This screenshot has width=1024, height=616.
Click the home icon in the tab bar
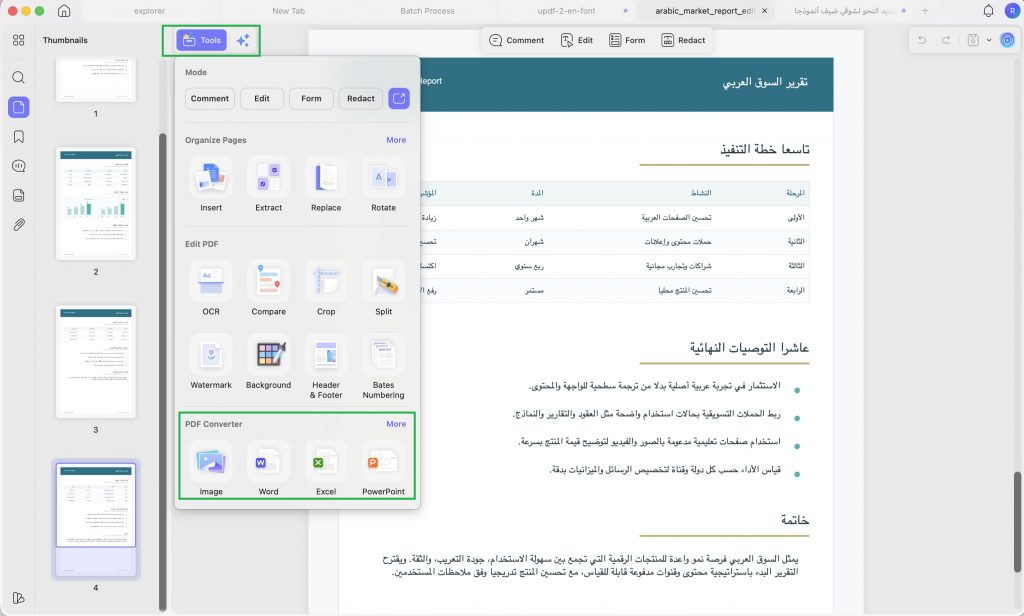pos(64,11)
